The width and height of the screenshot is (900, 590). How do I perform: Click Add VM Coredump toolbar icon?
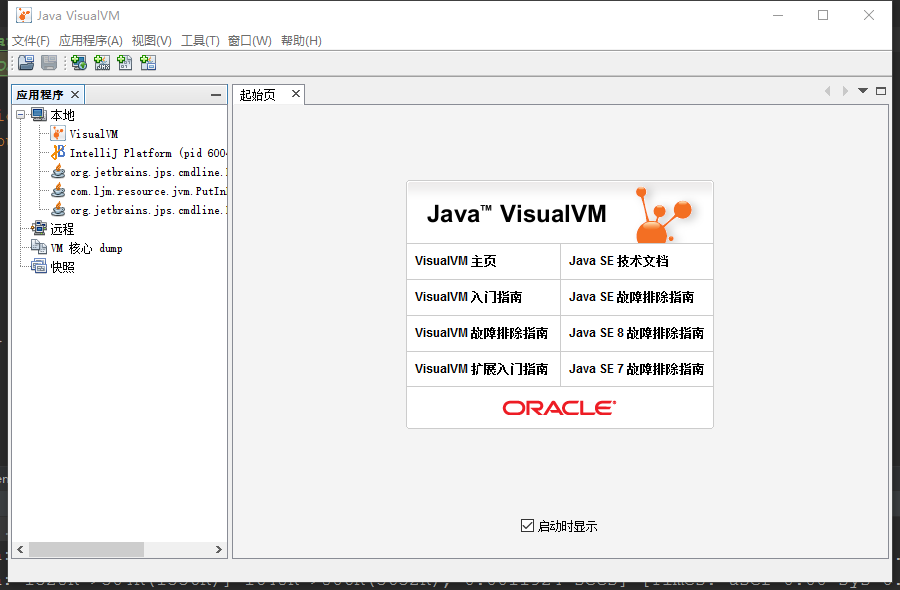[125, 63]
